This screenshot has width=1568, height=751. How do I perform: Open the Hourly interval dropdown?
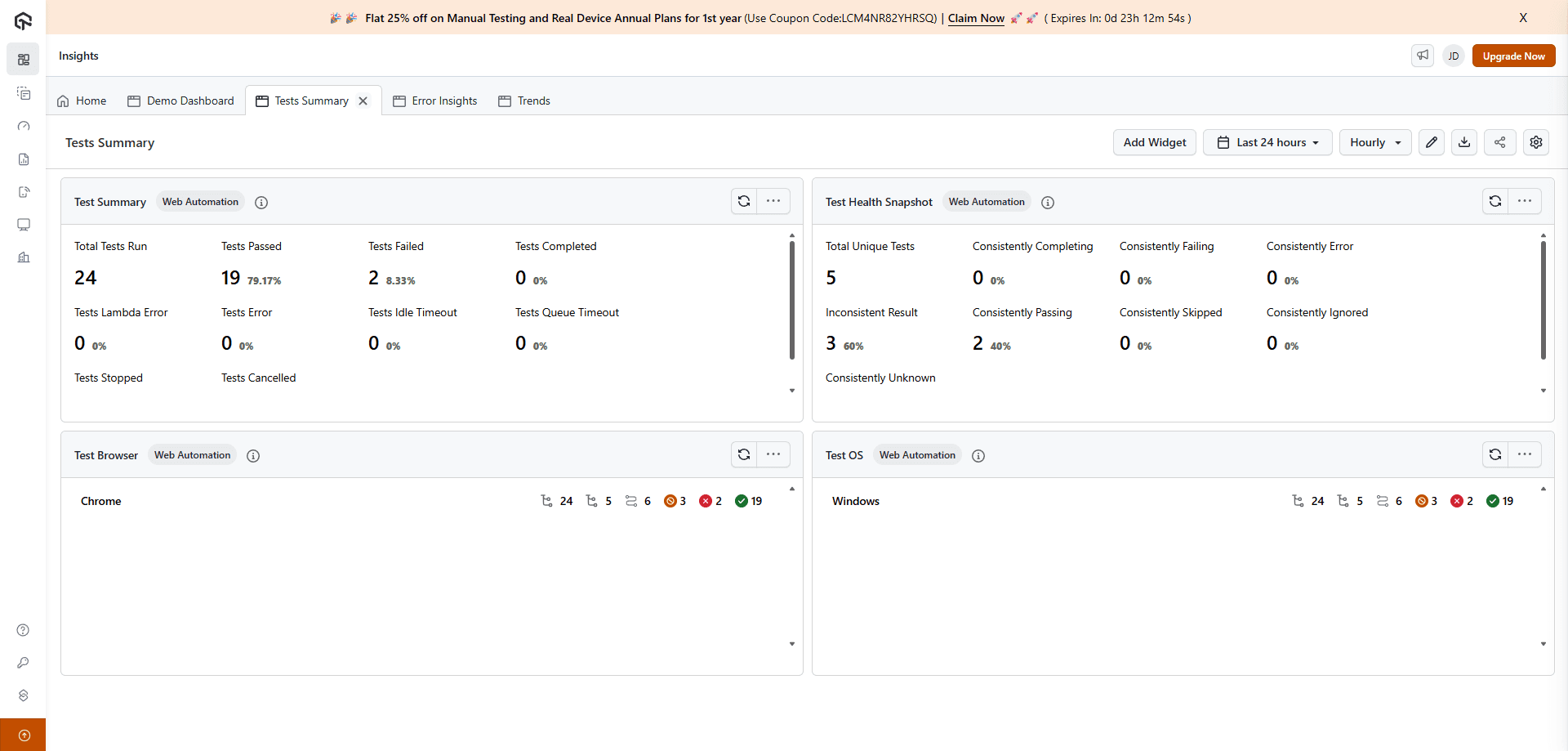[1375, 142]
